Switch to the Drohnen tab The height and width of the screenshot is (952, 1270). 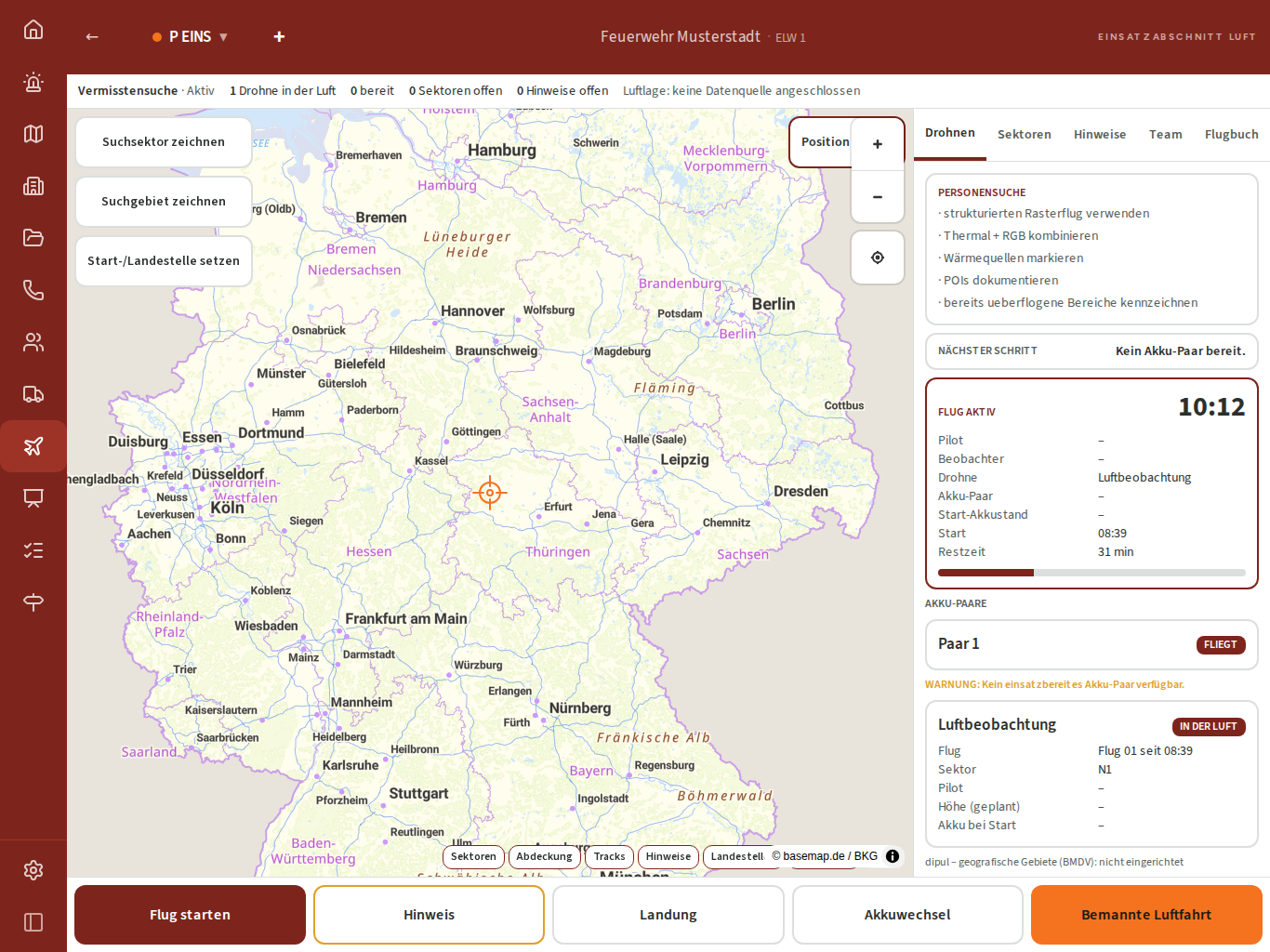(x=950, y=133)
